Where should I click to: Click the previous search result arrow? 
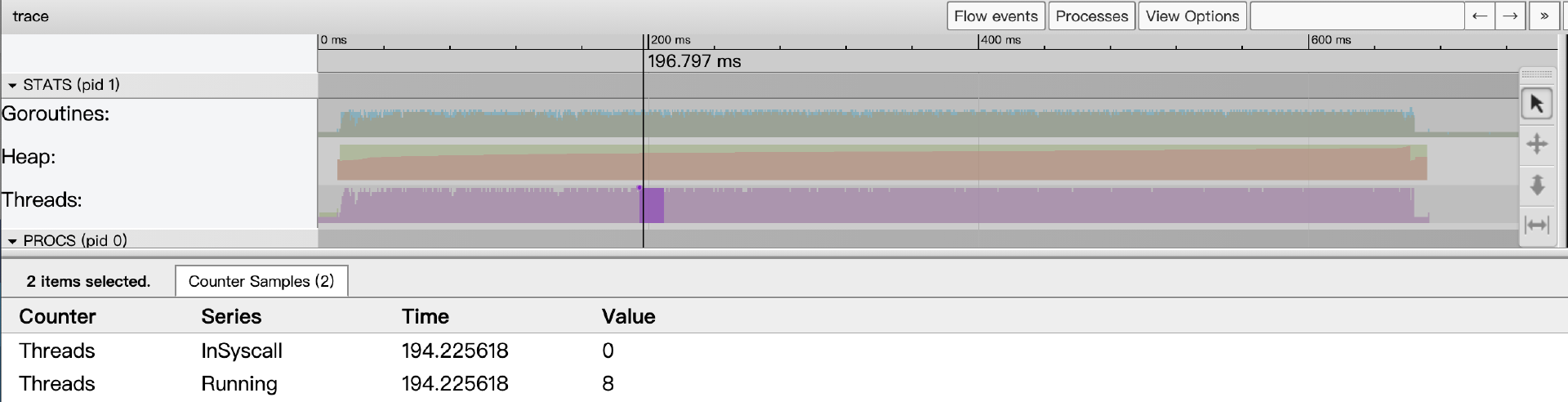[x=1479, y=16]
